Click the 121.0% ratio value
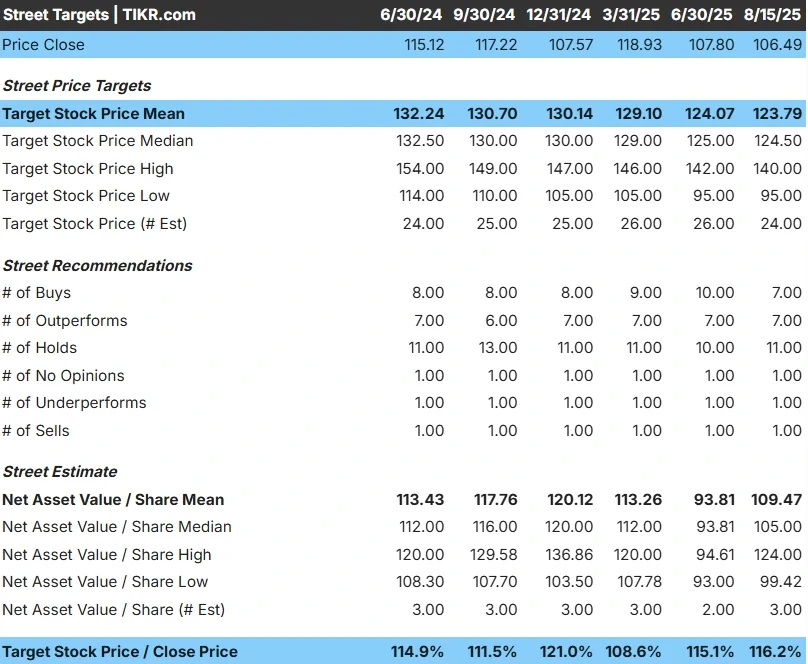 tap(566, 652)
